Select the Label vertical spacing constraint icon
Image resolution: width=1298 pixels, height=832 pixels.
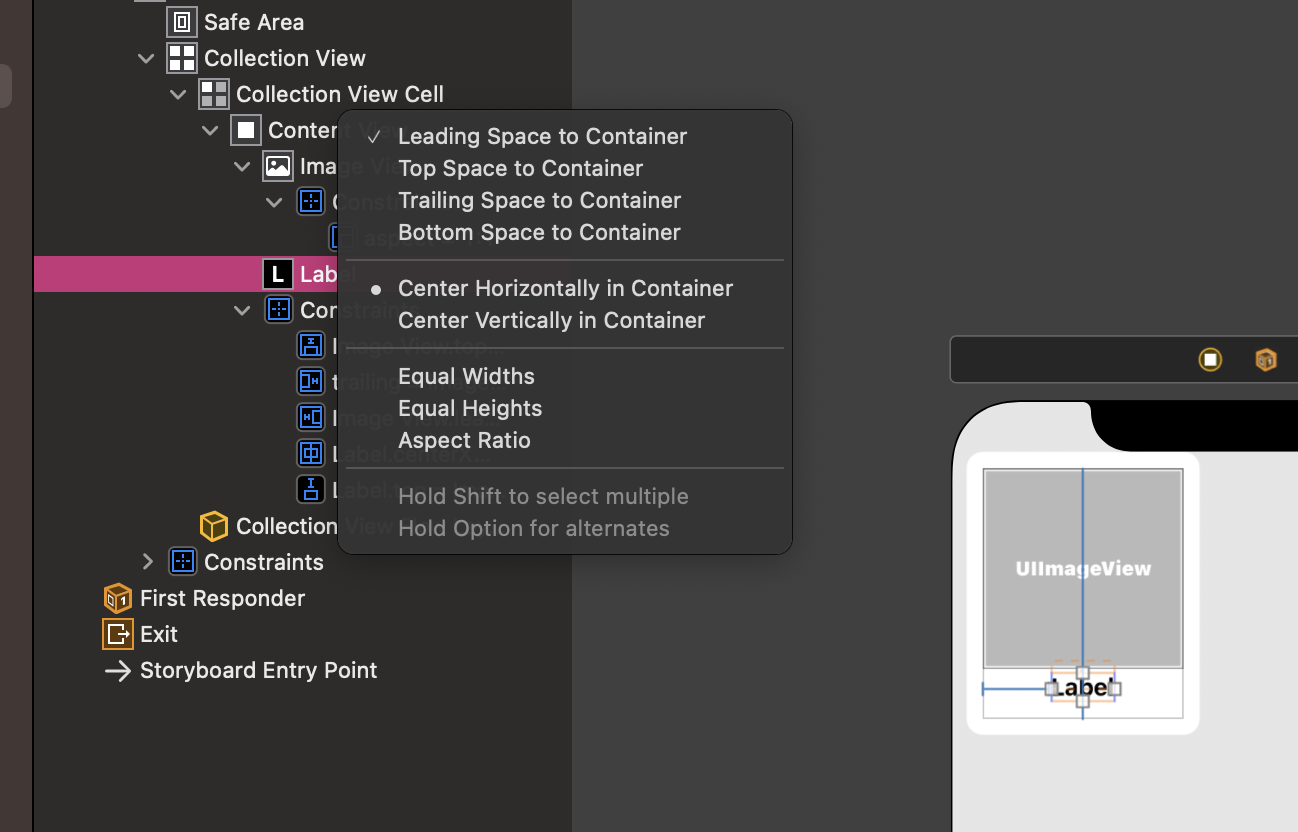pos(311,489)
